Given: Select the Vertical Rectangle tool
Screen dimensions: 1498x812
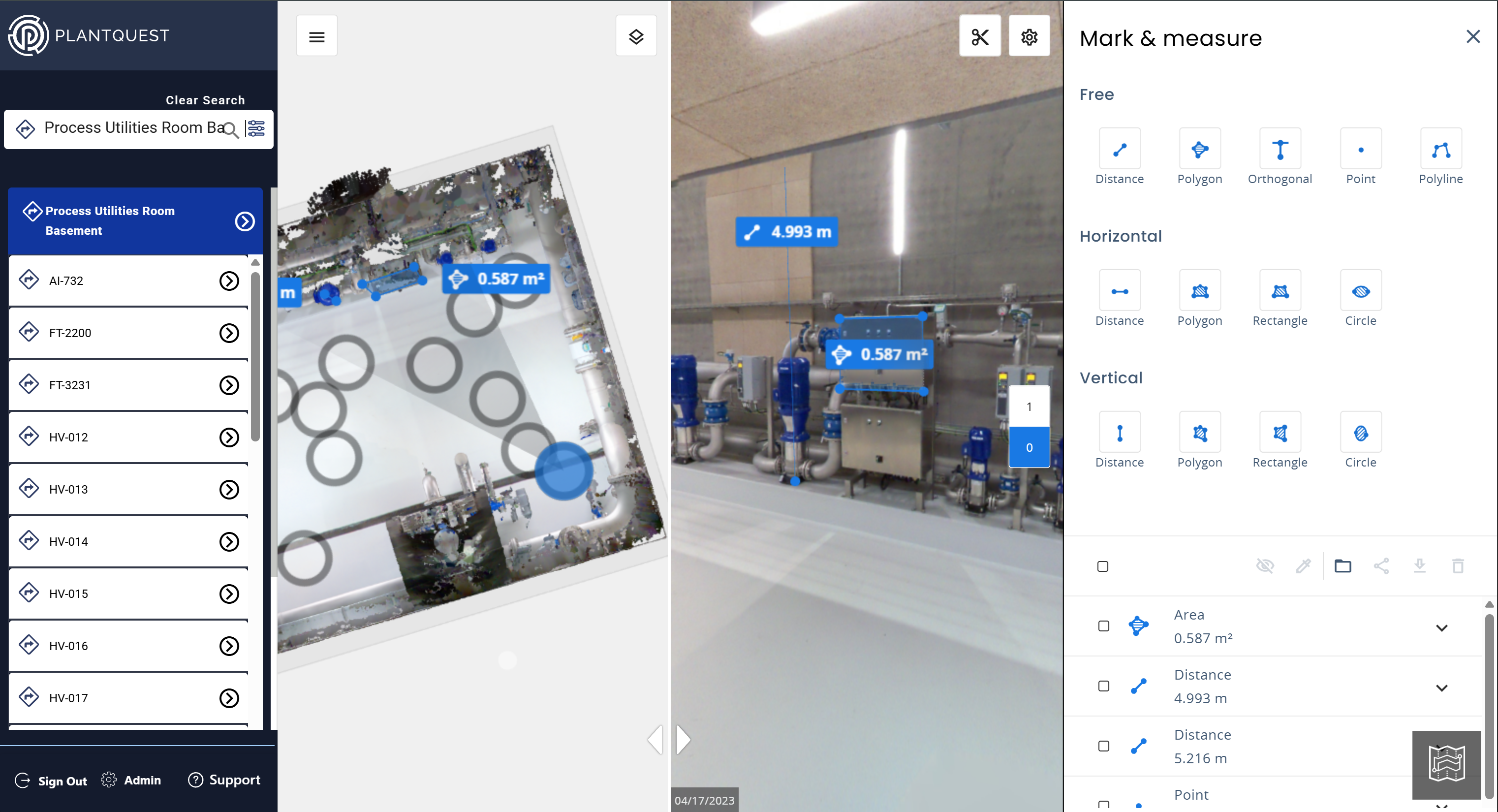Looking at the screenshot, I should point(1280,433).
